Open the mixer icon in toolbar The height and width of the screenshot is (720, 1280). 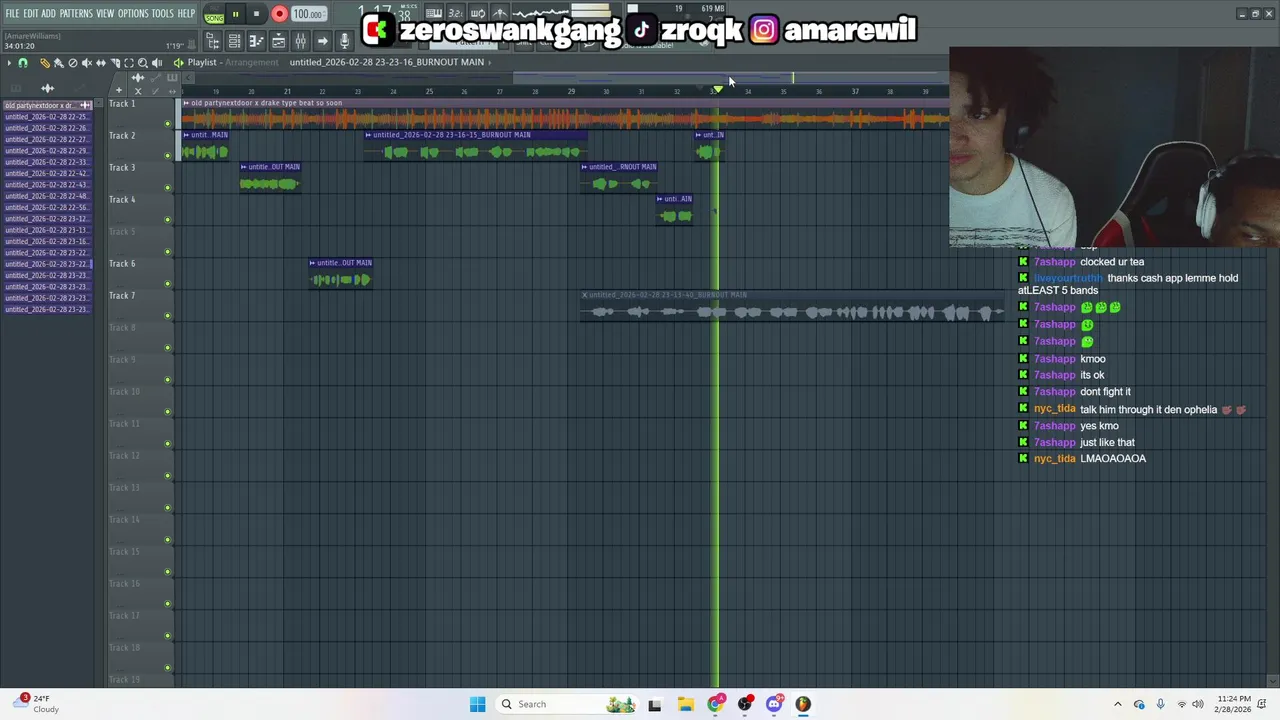pyautogui.click(x=300, y=41)
